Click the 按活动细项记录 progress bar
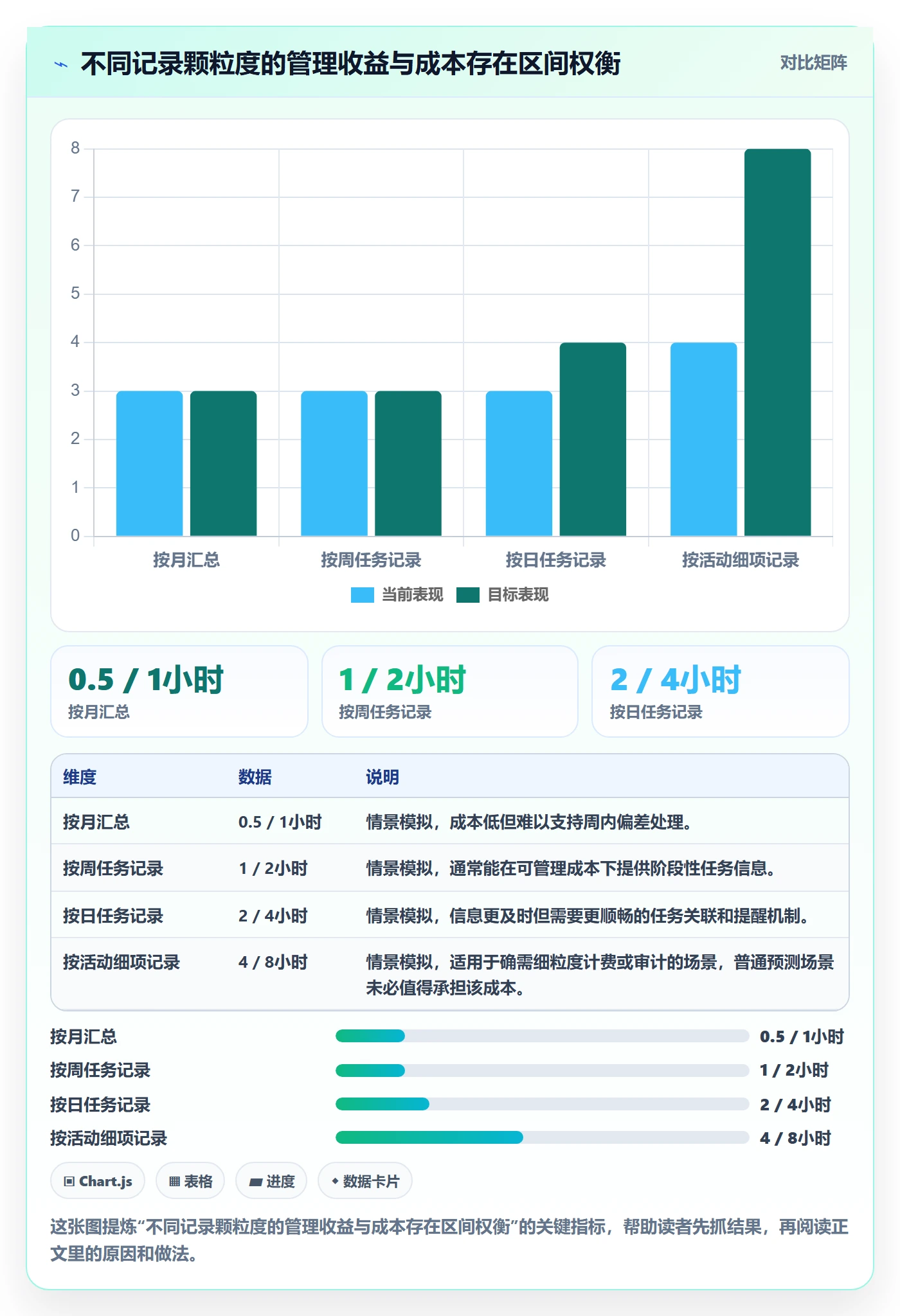The height and width of the screenshot is (1316, 900). (542, 1137)
